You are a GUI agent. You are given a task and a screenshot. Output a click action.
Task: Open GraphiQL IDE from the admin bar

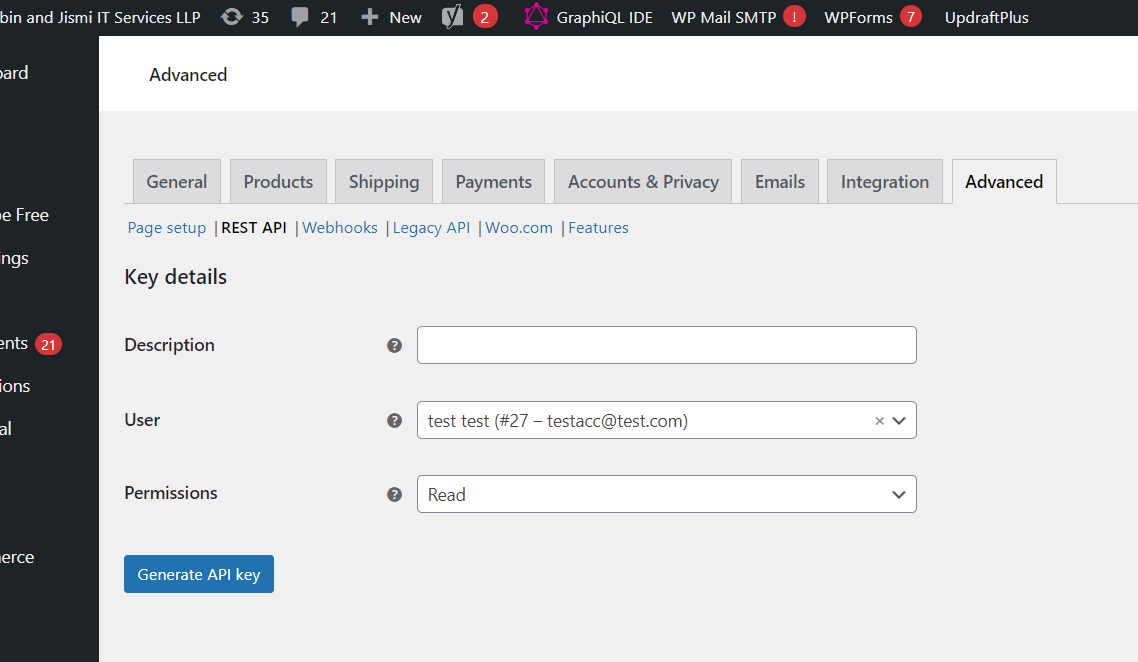tap(589, 17)
